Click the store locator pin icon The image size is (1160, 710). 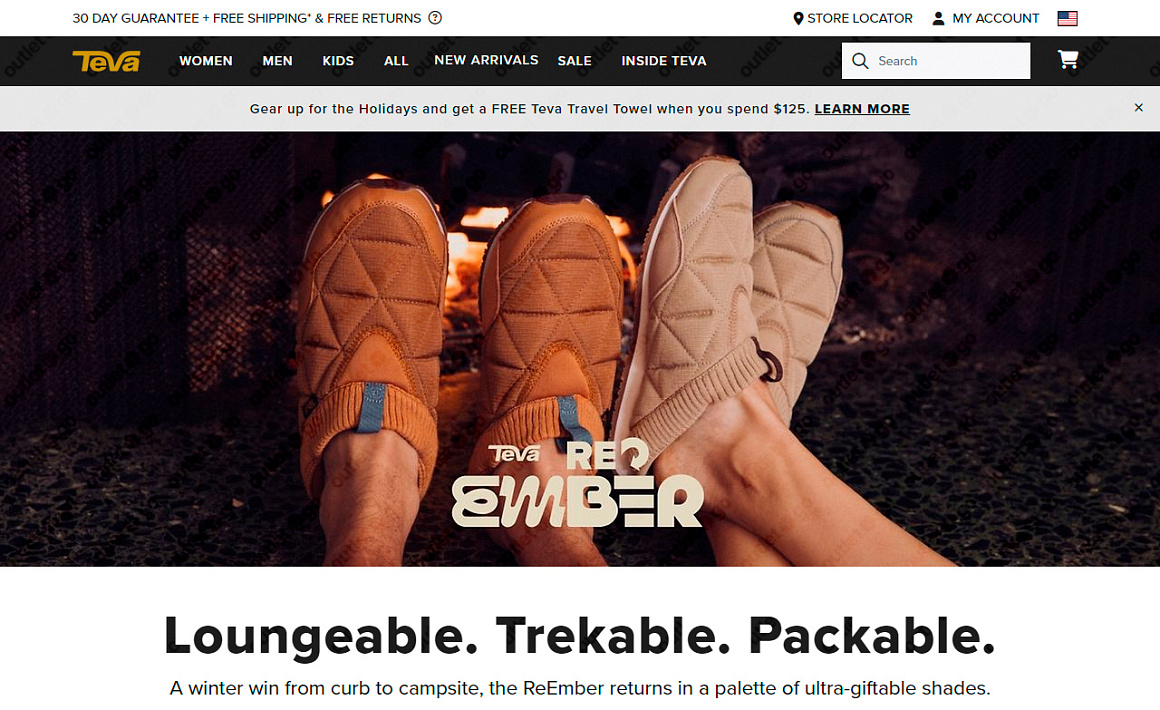point(798,18)
